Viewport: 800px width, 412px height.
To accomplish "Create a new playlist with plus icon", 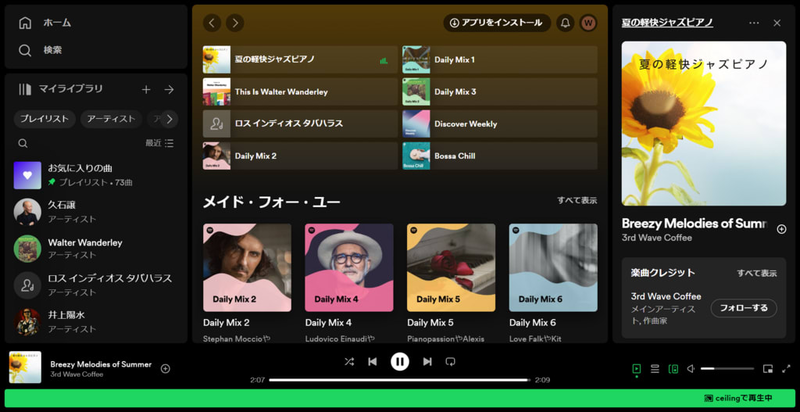I will 146,90.
